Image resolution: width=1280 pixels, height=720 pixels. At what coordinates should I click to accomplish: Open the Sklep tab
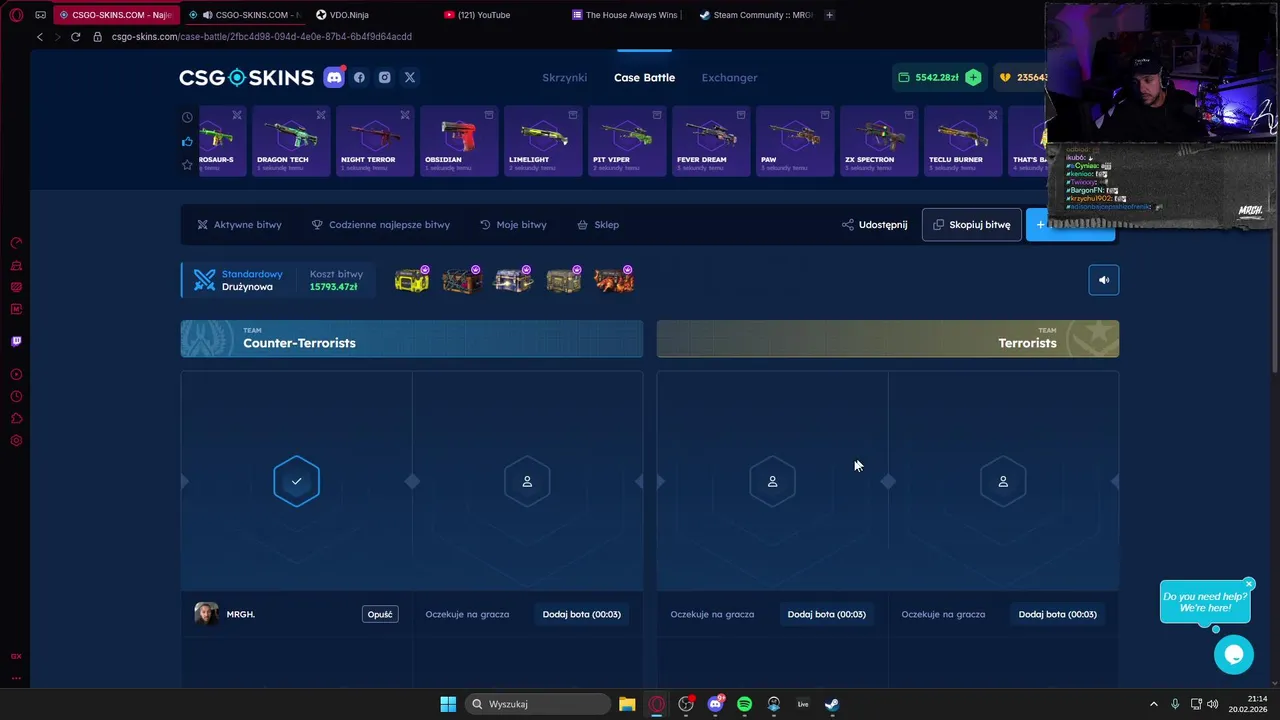click(598, 225)
